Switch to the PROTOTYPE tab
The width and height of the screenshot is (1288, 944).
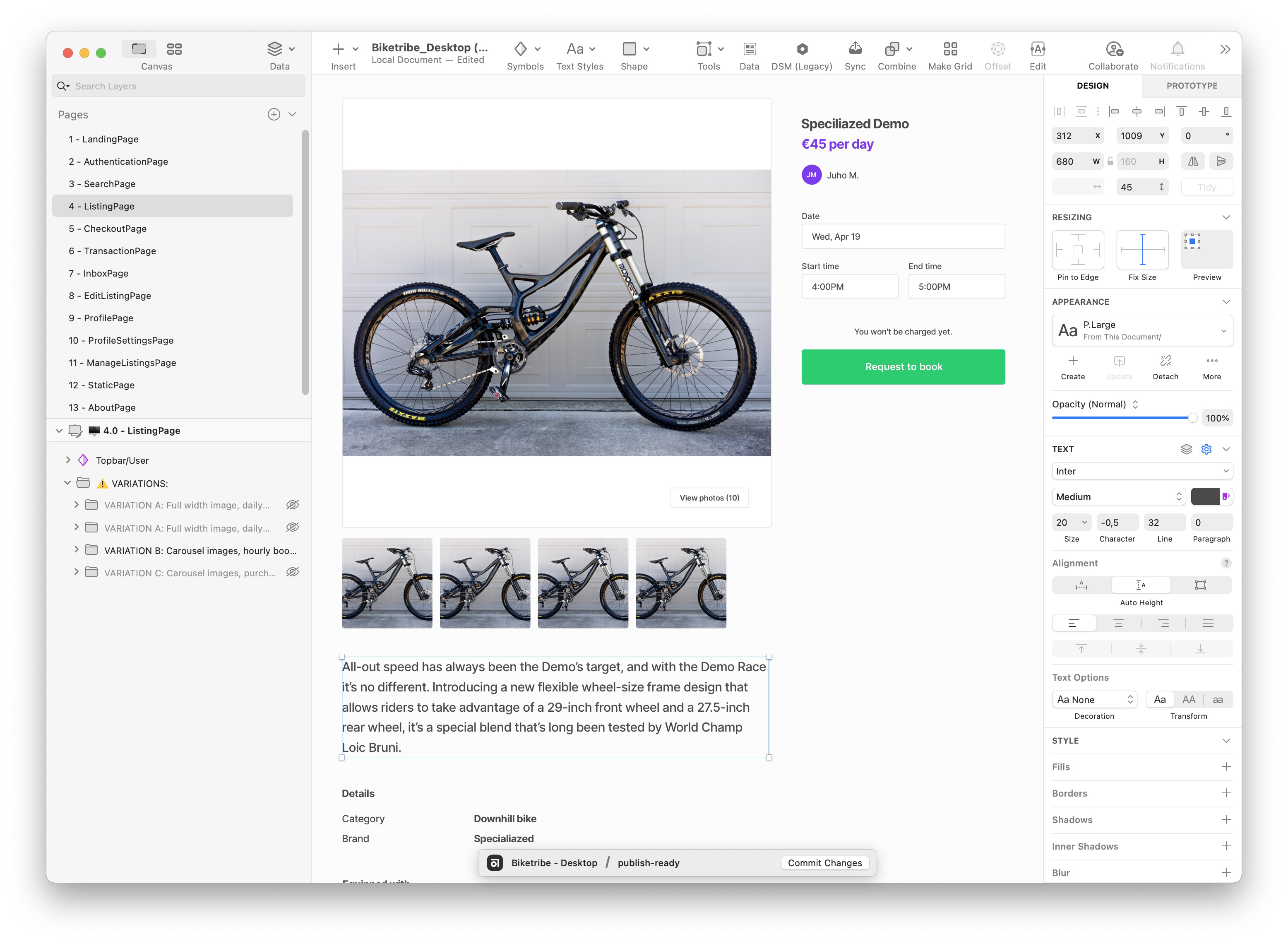1190,85
